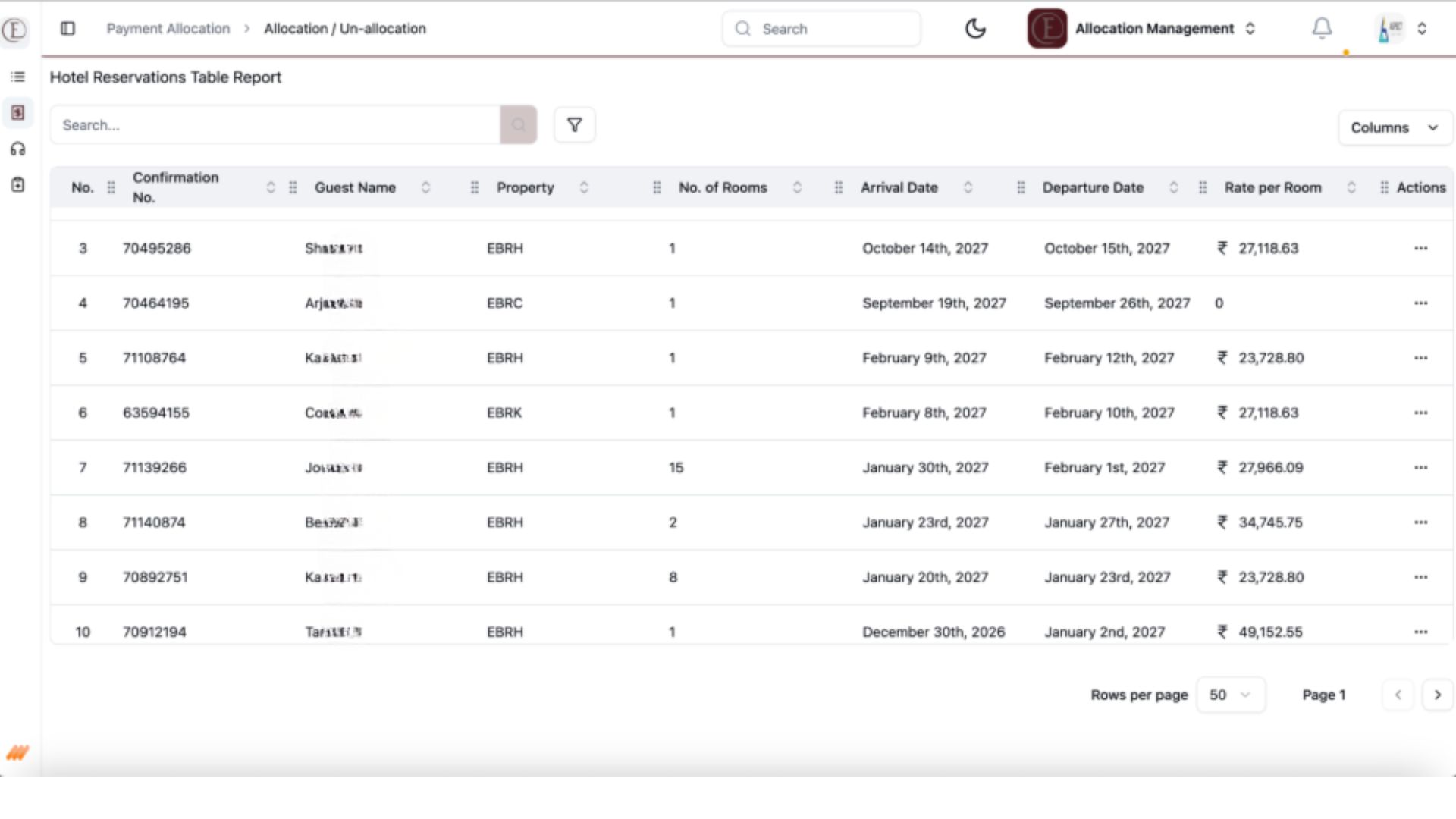Open headset support sidebar icon
Screen dimensions: 1456x819
(x=18, y=149)
